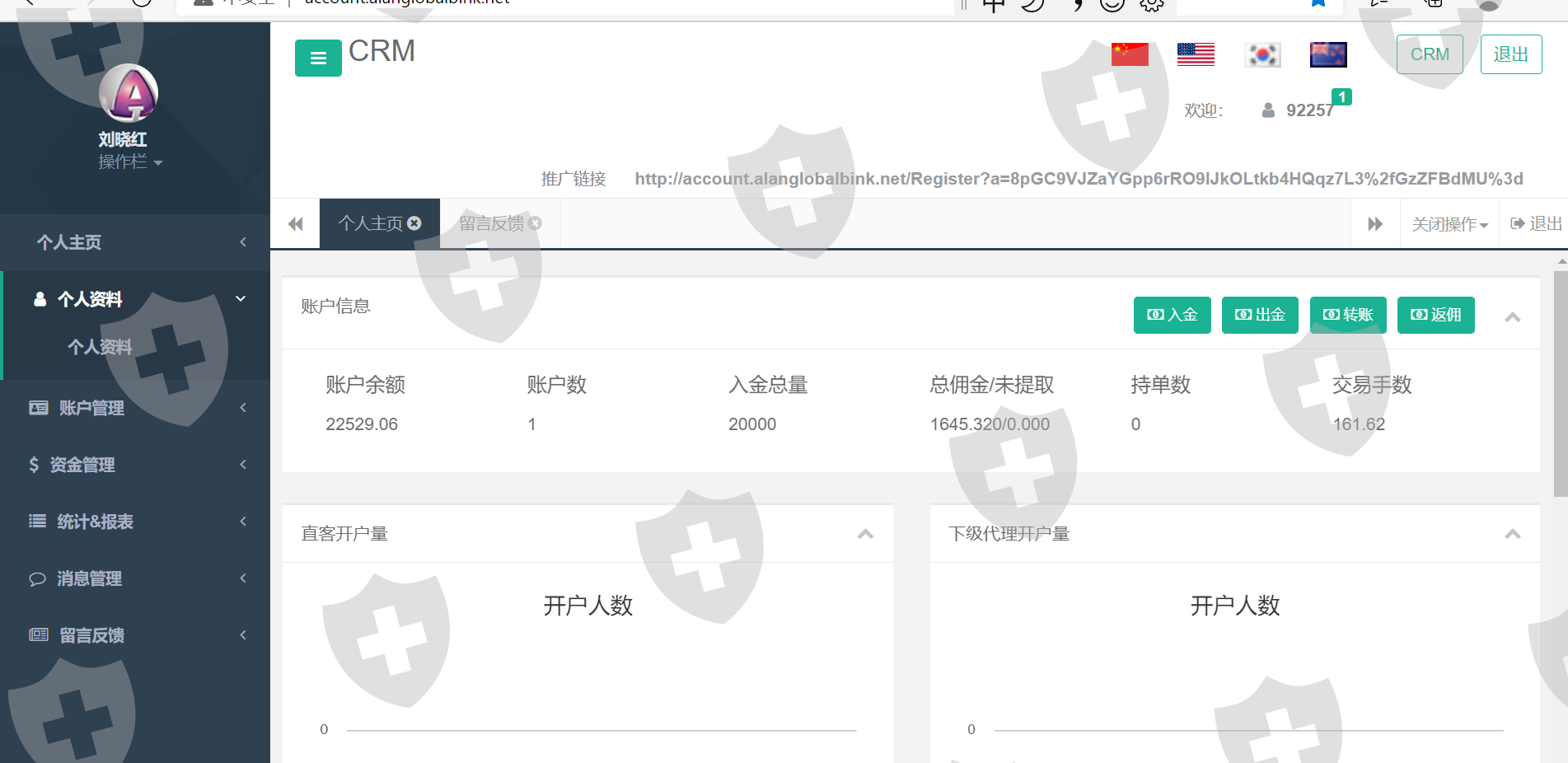Click the list icon beside 统计&报表

(38, 522)
